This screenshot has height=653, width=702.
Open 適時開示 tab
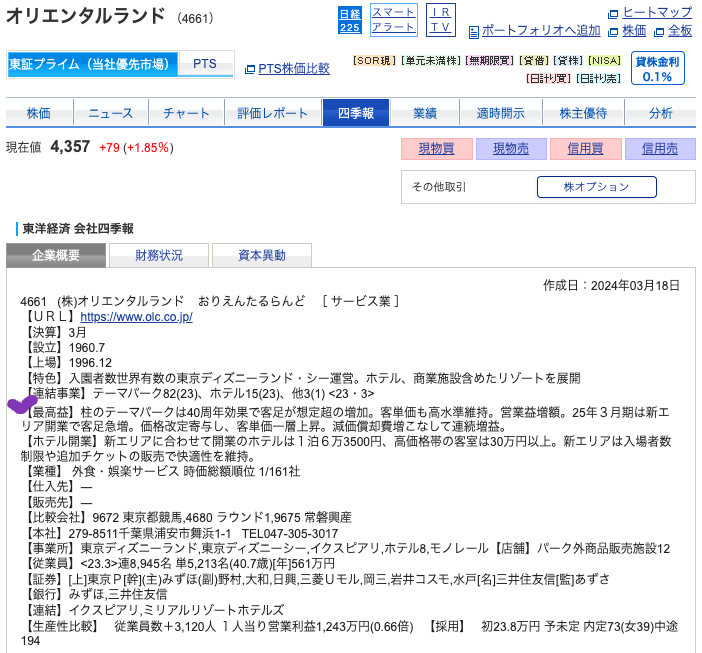pyautogui.click(x=501, y=113)
